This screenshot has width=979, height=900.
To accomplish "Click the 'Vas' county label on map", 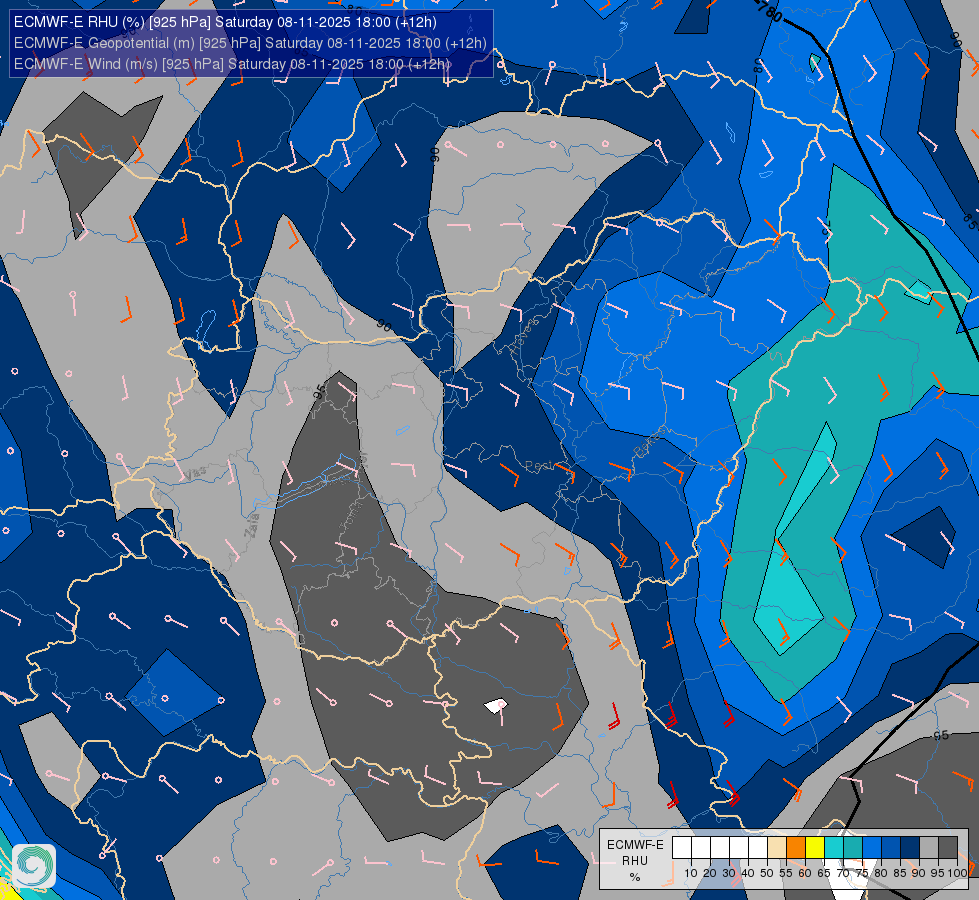I will tap(196, 473).
